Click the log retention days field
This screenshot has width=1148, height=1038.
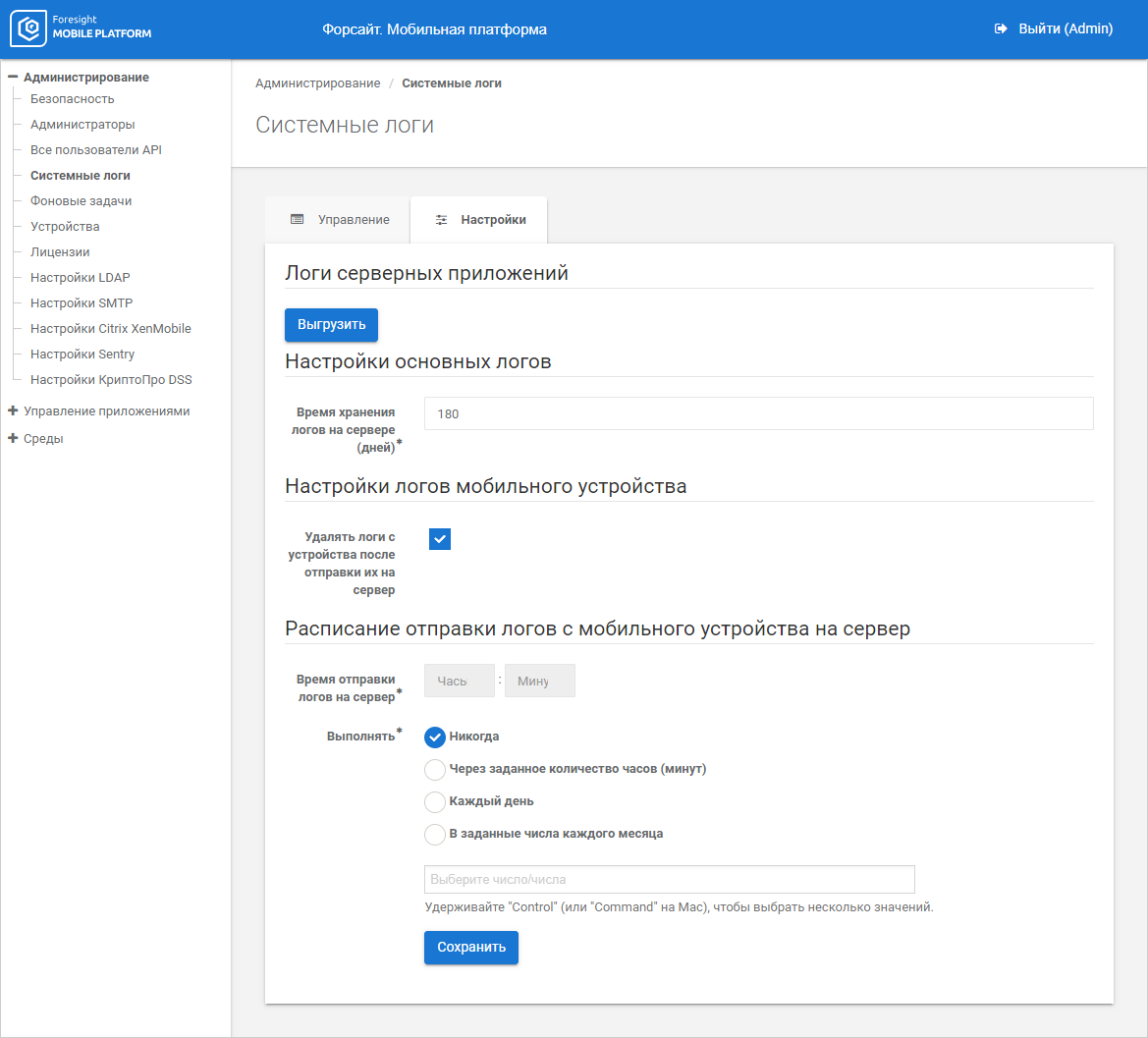coord(758,413)
